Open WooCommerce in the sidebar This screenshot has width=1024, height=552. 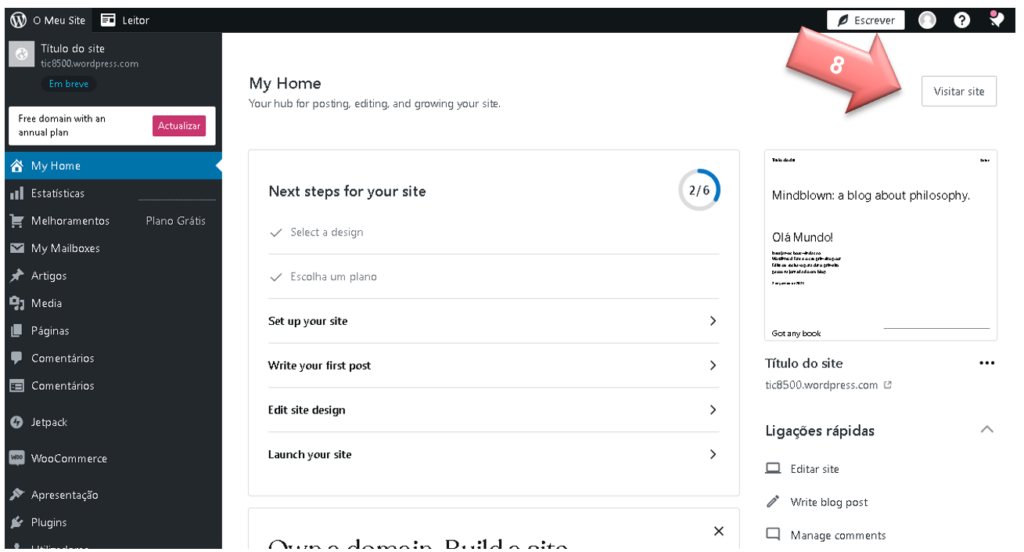(x=68, y=458)
